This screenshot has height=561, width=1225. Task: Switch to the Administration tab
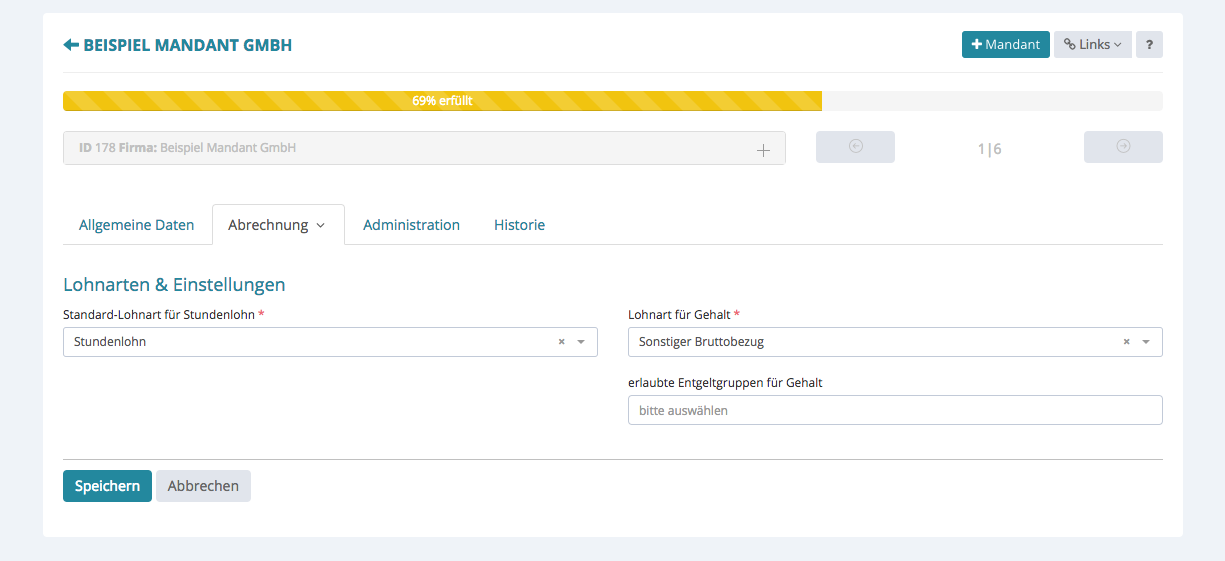coord(411,225)
